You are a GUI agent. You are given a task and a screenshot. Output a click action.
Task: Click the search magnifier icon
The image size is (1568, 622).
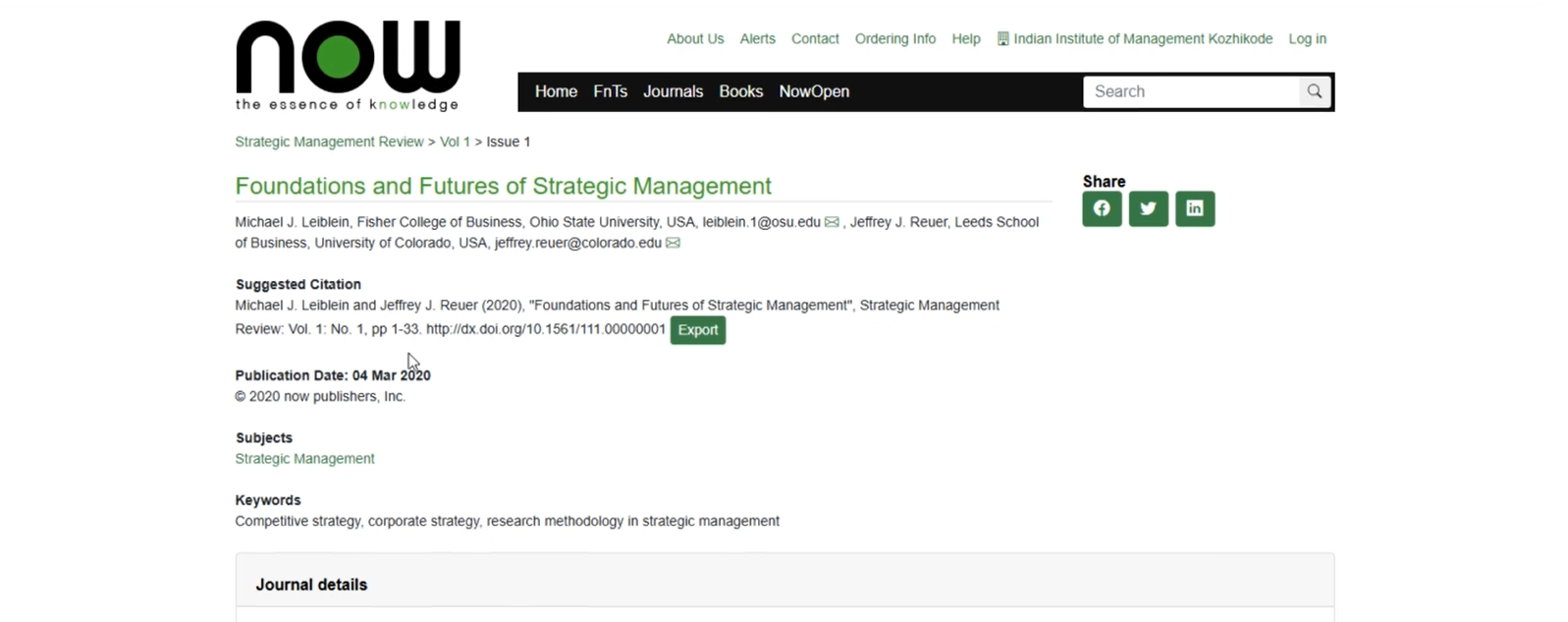pyautogui.click(x=1314, y=91)
